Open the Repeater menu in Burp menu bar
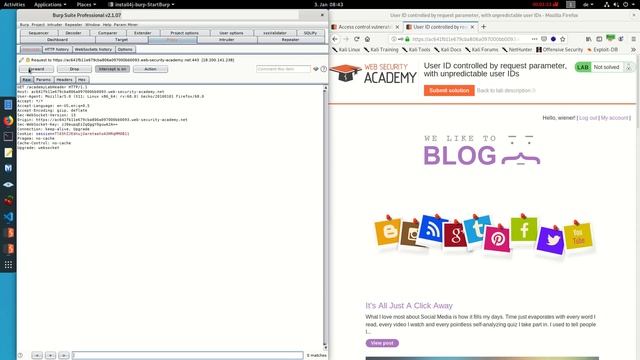Screen dimensions: 640x360 click(73, 24)
